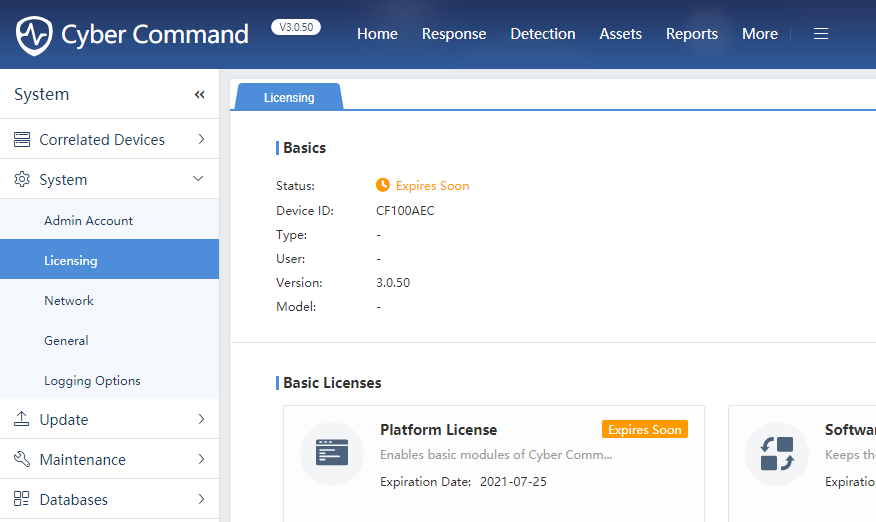Go to Home in top navigation
The width and height of the screenshot is (876, 522).
click(377, 34)
